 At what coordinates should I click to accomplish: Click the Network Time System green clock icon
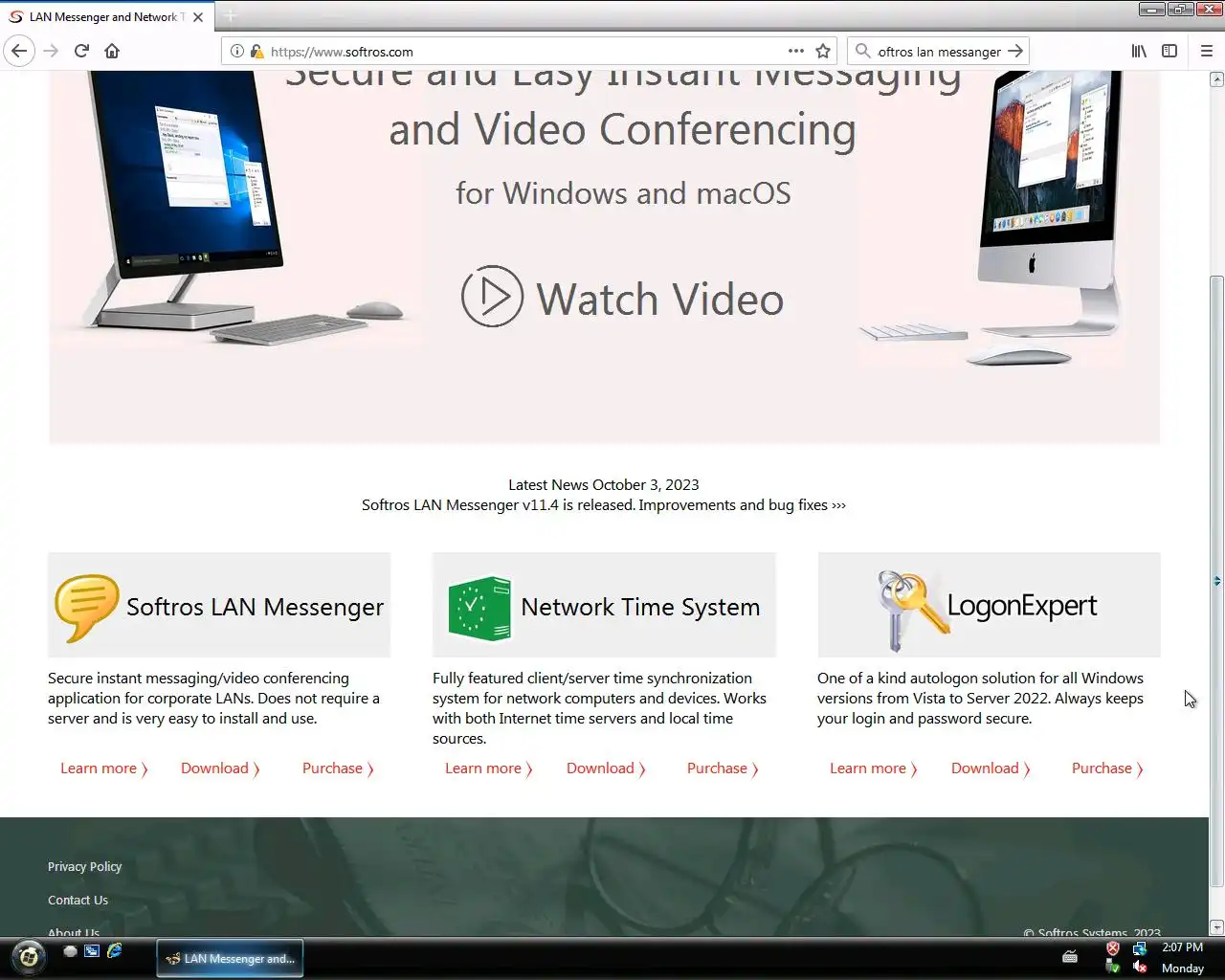coord(479,608)
